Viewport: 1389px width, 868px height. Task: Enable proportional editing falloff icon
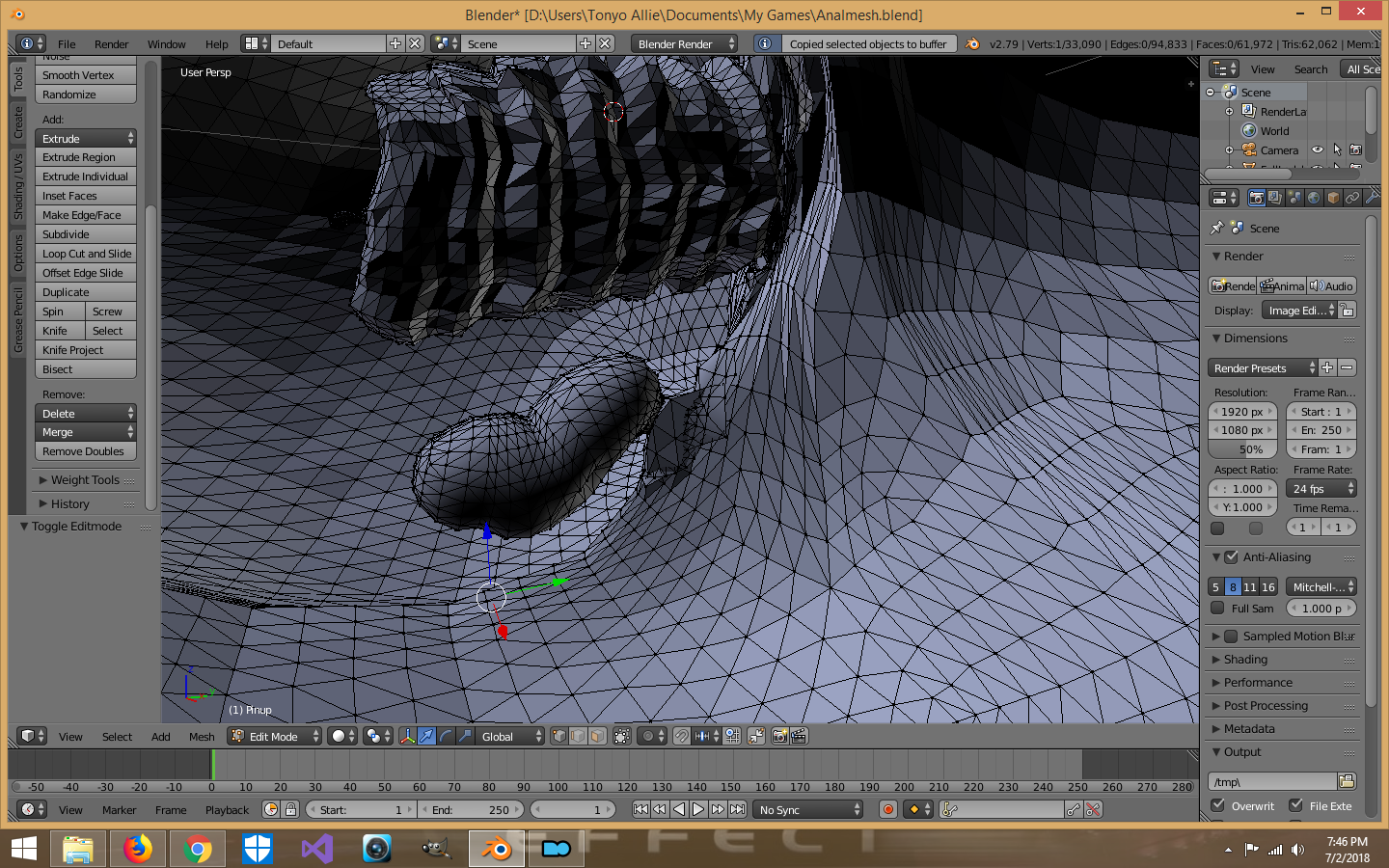click(647, 736)
